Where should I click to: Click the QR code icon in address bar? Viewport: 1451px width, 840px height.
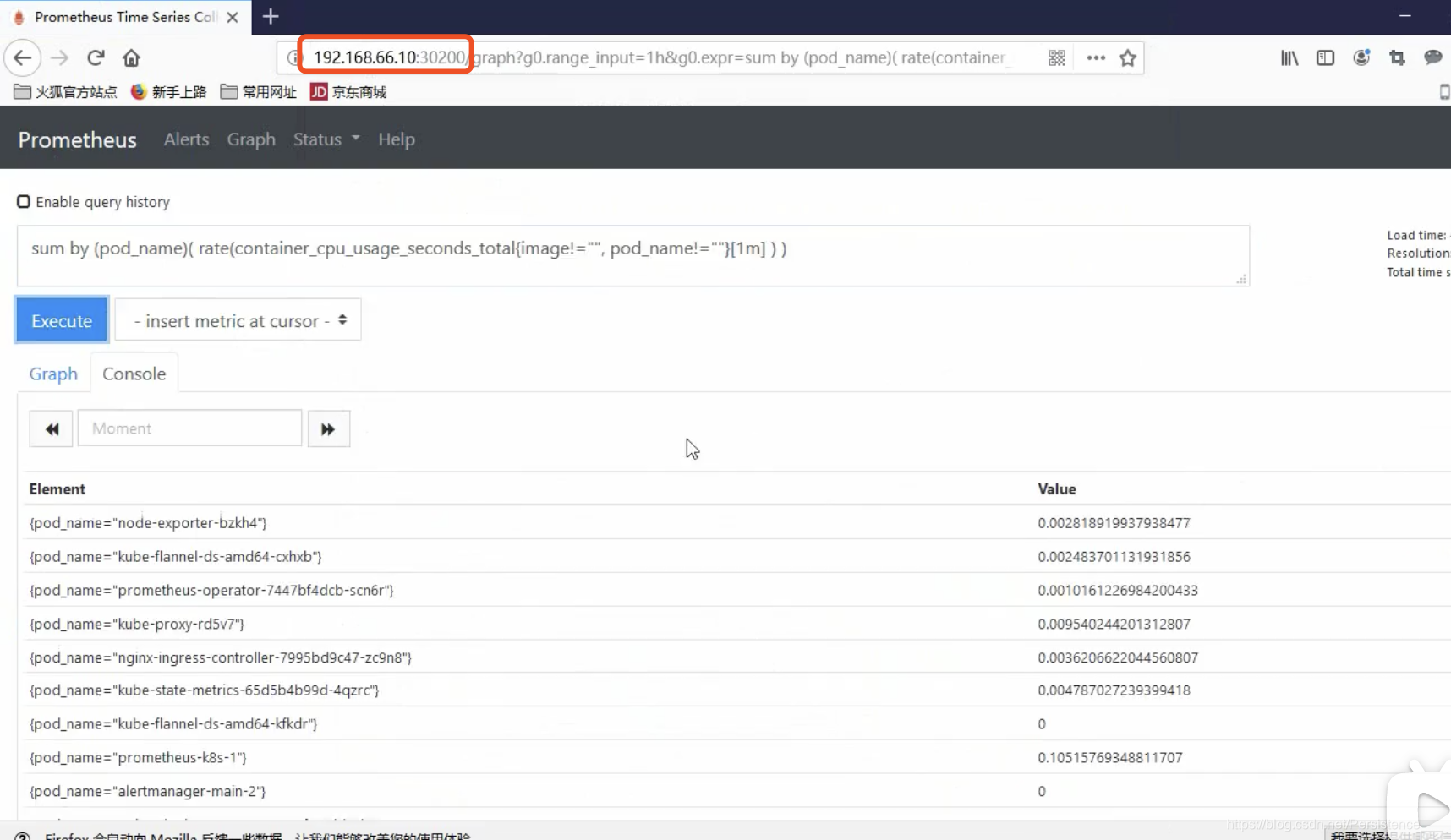[1057, 58]
